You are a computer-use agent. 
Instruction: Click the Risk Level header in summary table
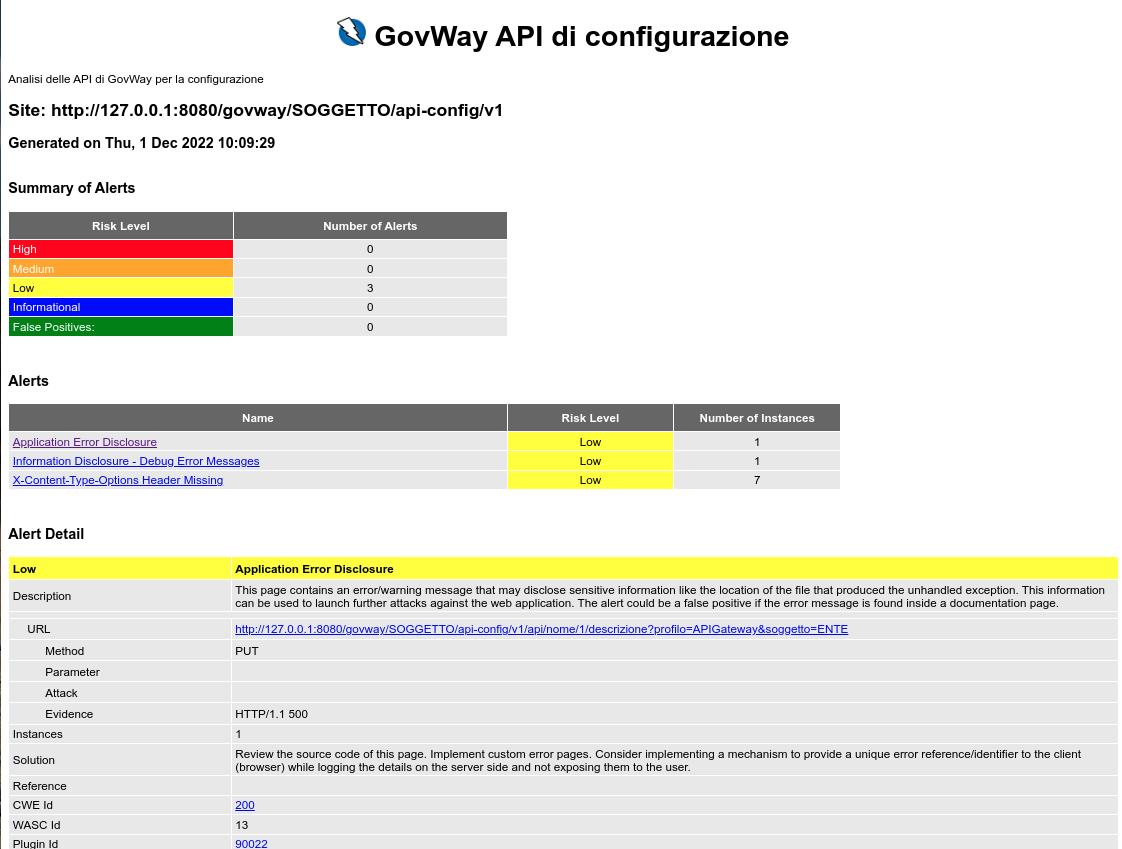click(121, 225)
